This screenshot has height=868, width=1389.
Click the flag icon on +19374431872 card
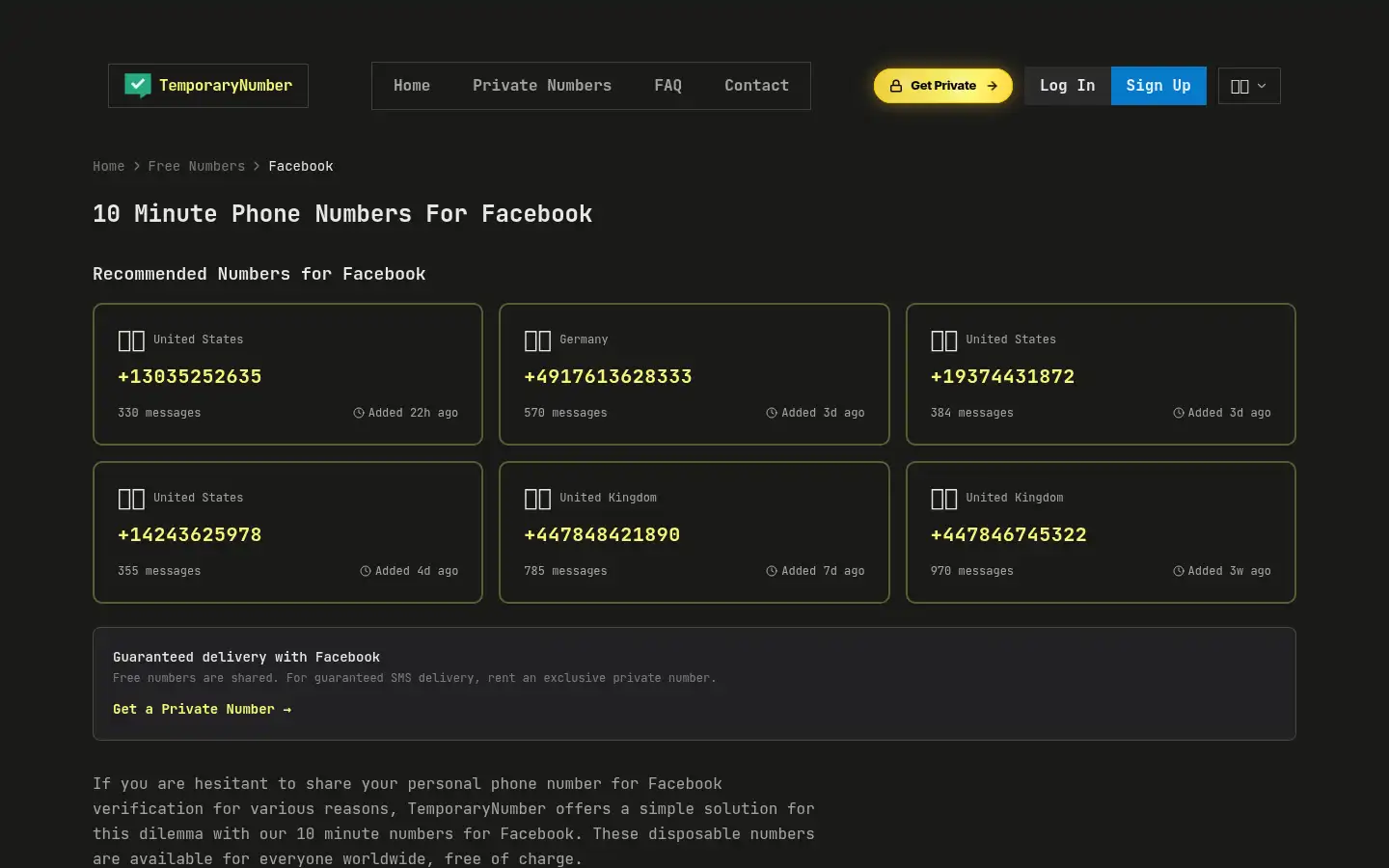944,340
